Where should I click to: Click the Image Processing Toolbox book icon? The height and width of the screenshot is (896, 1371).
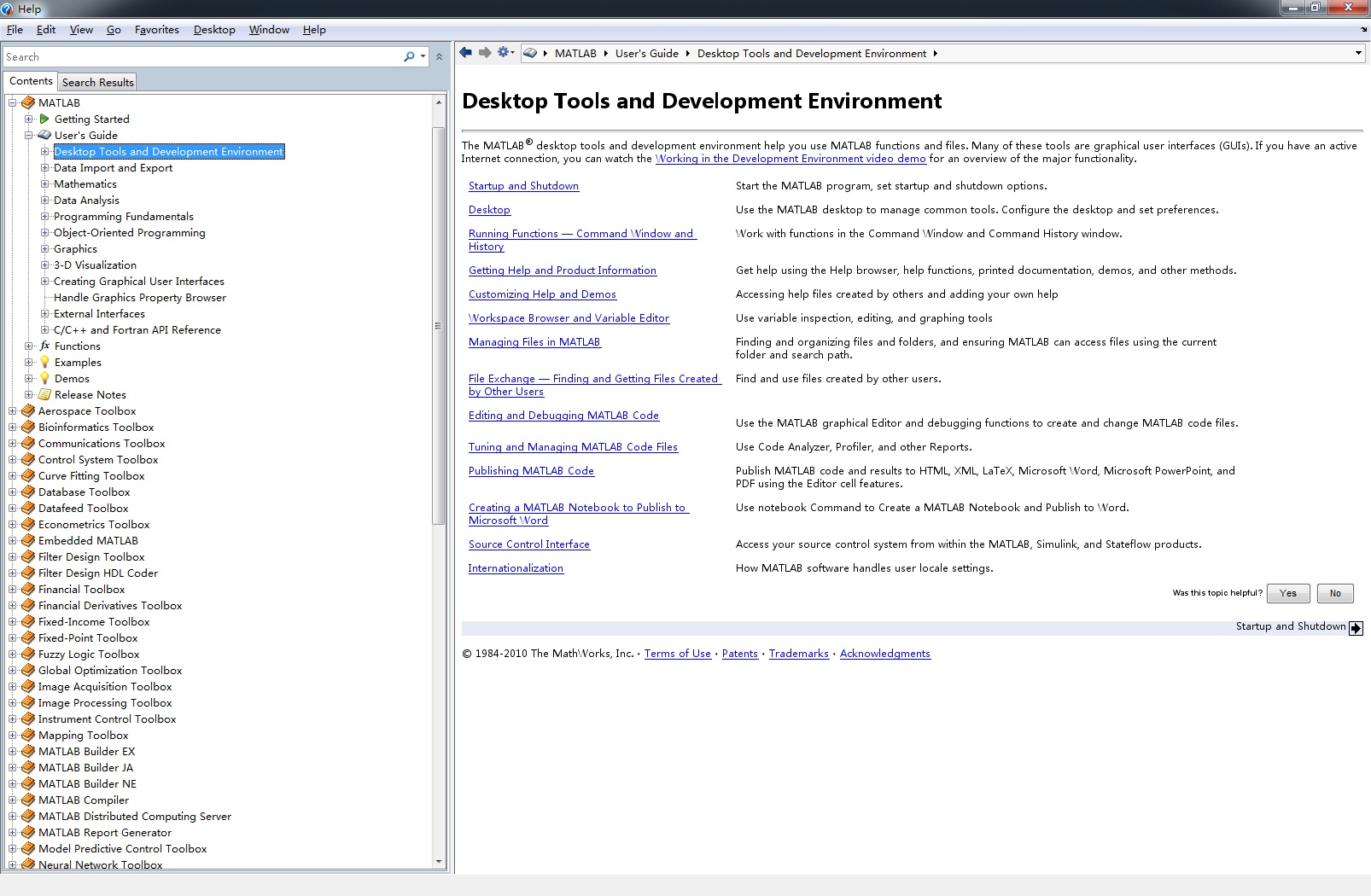tap(28, 702)
